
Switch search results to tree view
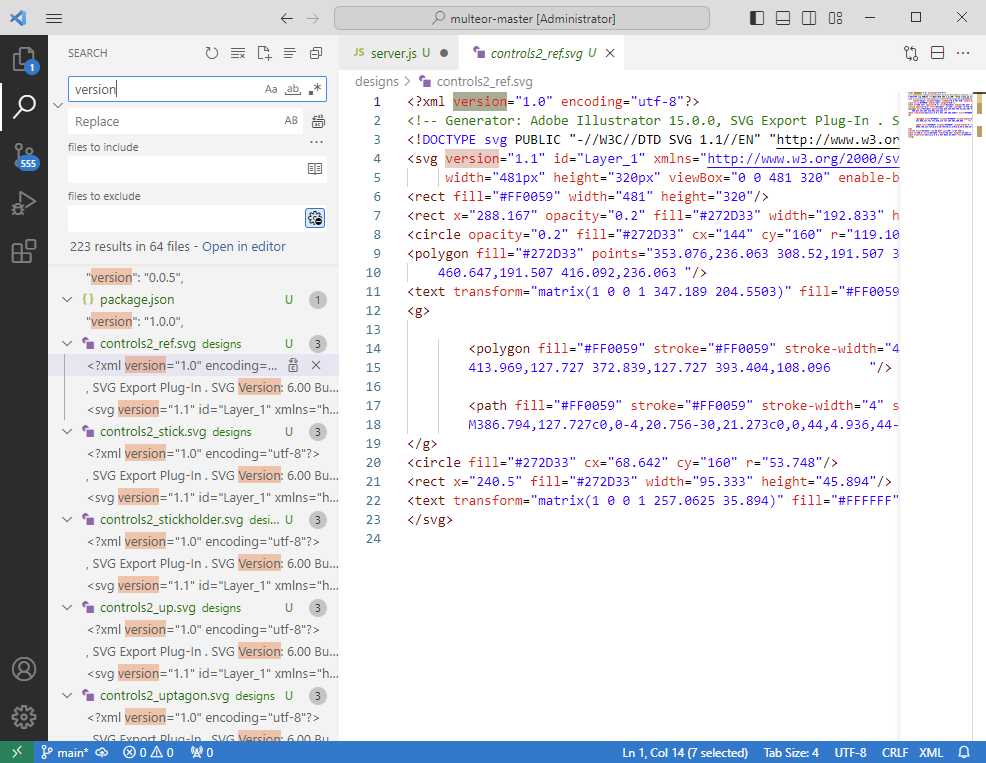click(289, 53)
